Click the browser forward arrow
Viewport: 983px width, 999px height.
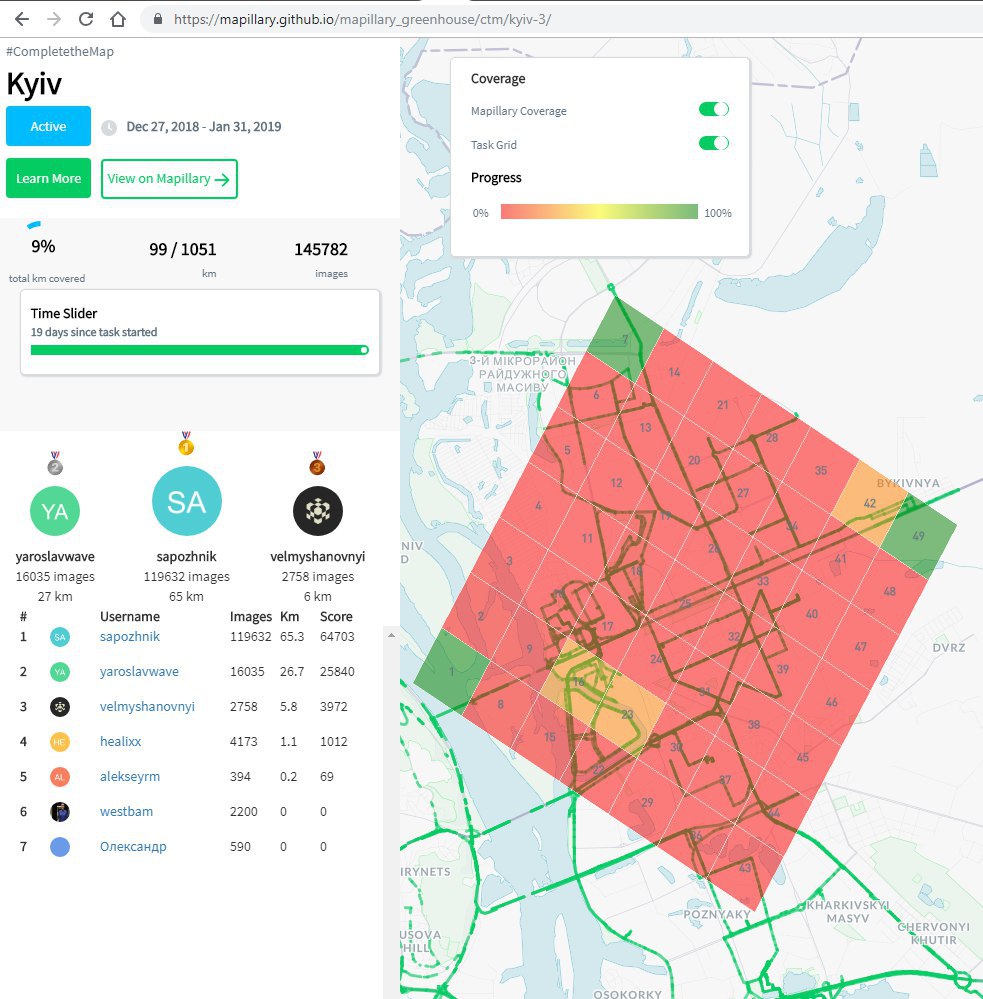[54, 19]
